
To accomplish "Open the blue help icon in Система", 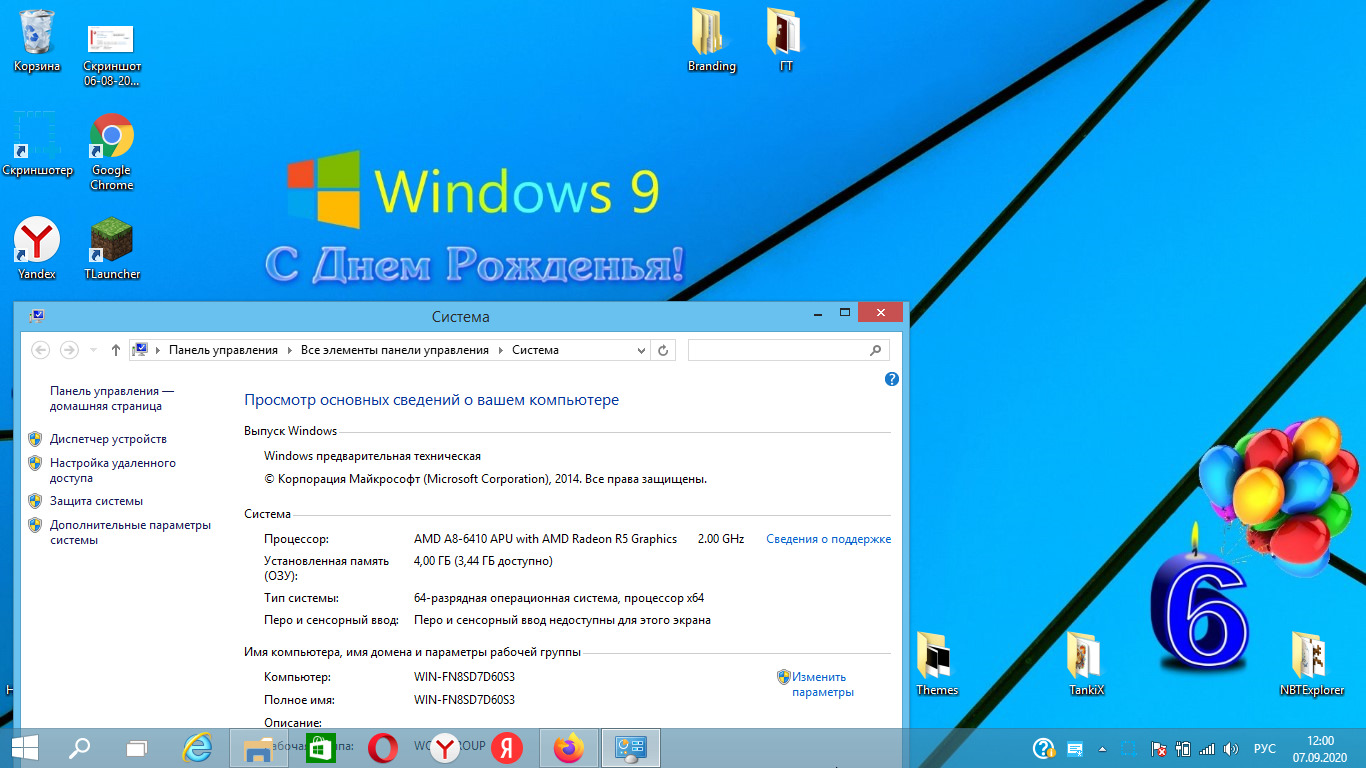I will [x=892, y=379].
